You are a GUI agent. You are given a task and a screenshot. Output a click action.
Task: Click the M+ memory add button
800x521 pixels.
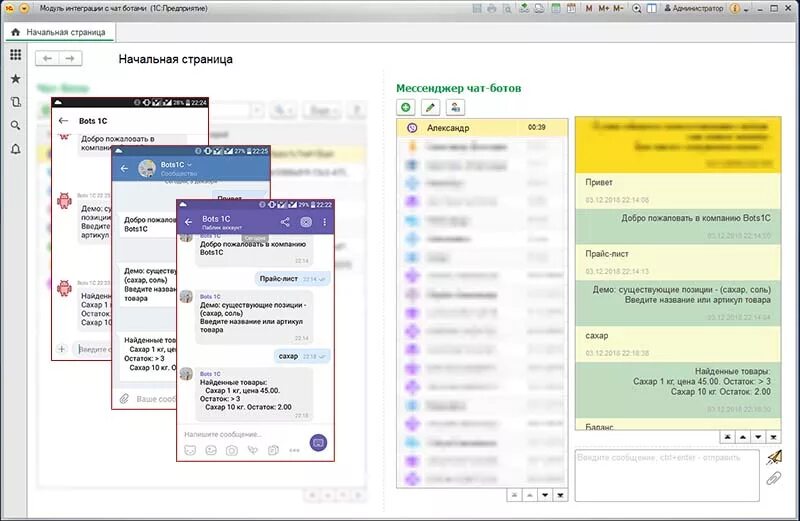(604, 9)
